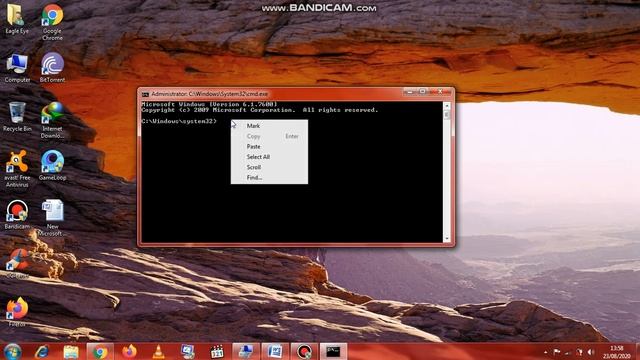Image resolution: width=640 pixels, height=360 pixels.
Task: Open Action Center flag tray icon
Action: pyautogui.click(x=557, y=352)
